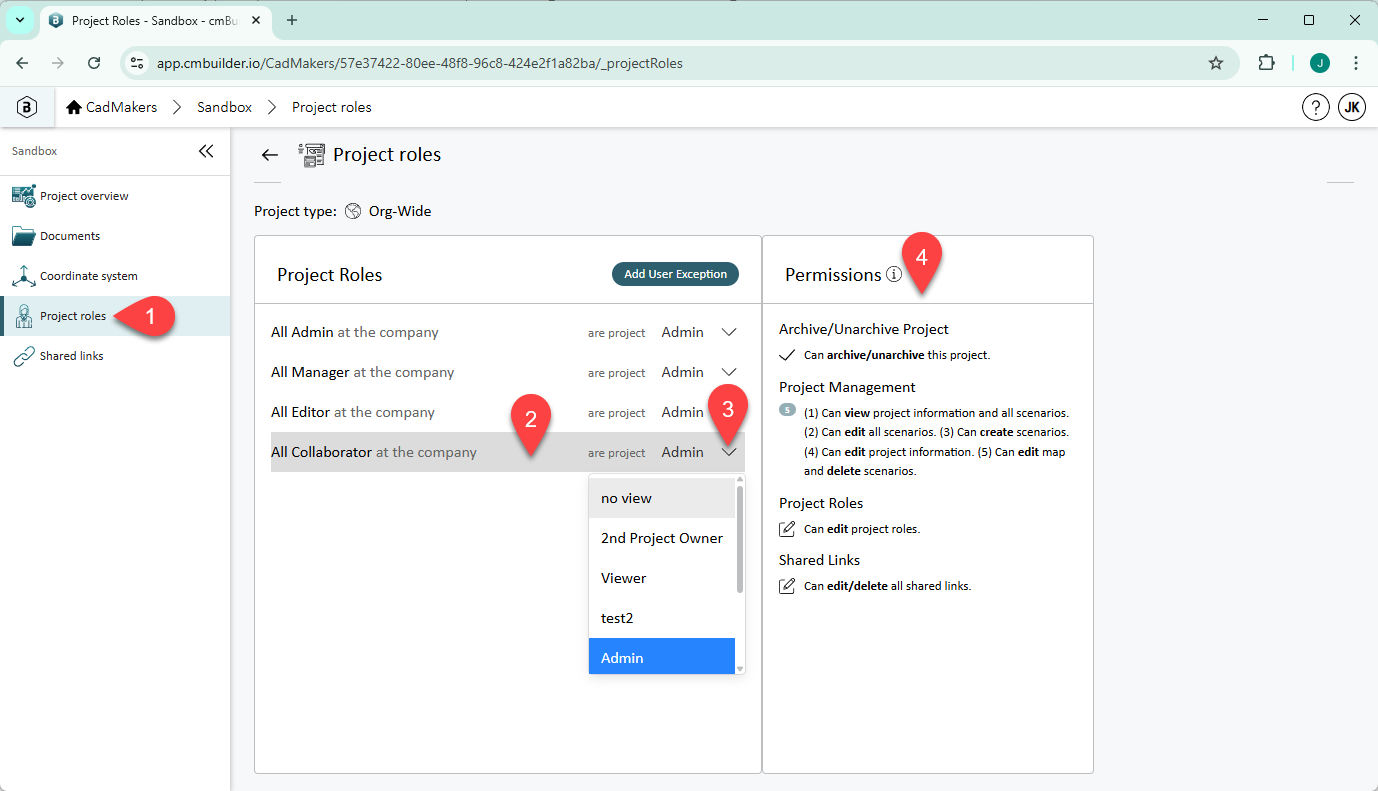Close the Project Roles browser tab

click(258, 20)
